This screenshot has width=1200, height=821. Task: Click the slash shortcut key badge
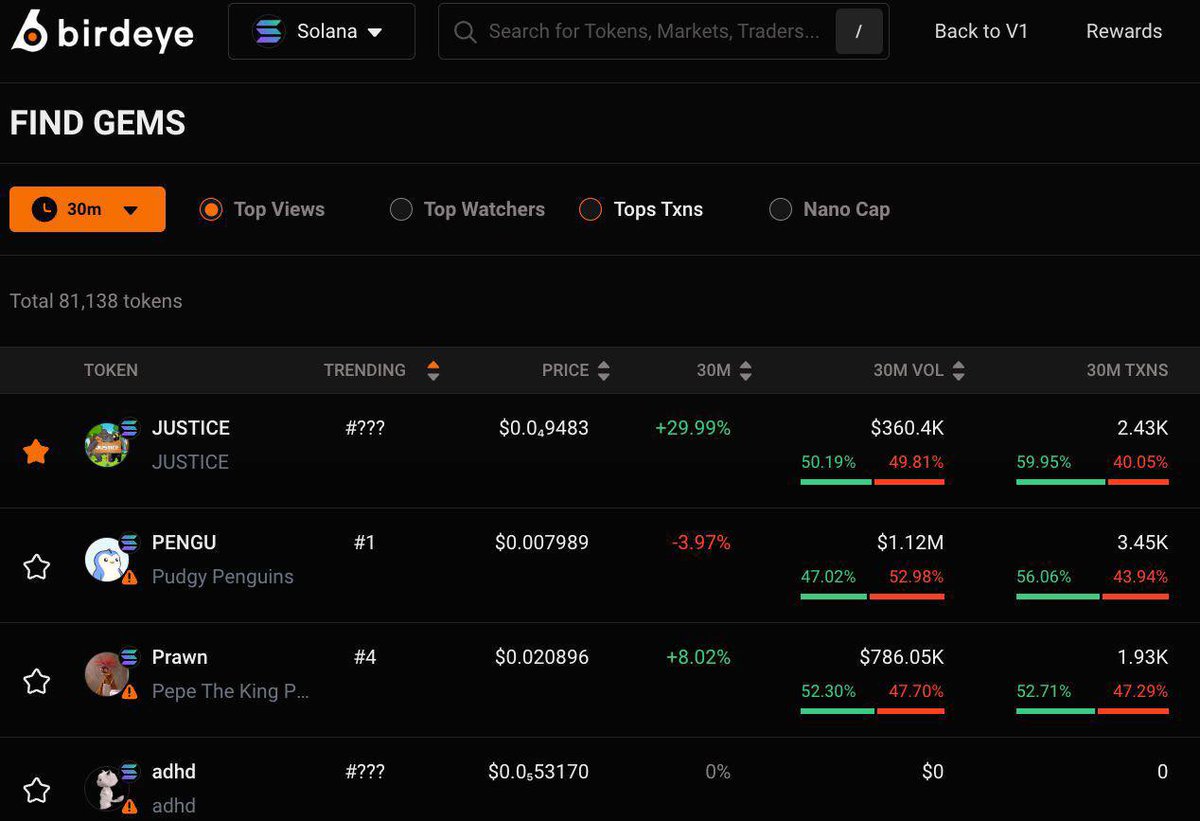859,32
